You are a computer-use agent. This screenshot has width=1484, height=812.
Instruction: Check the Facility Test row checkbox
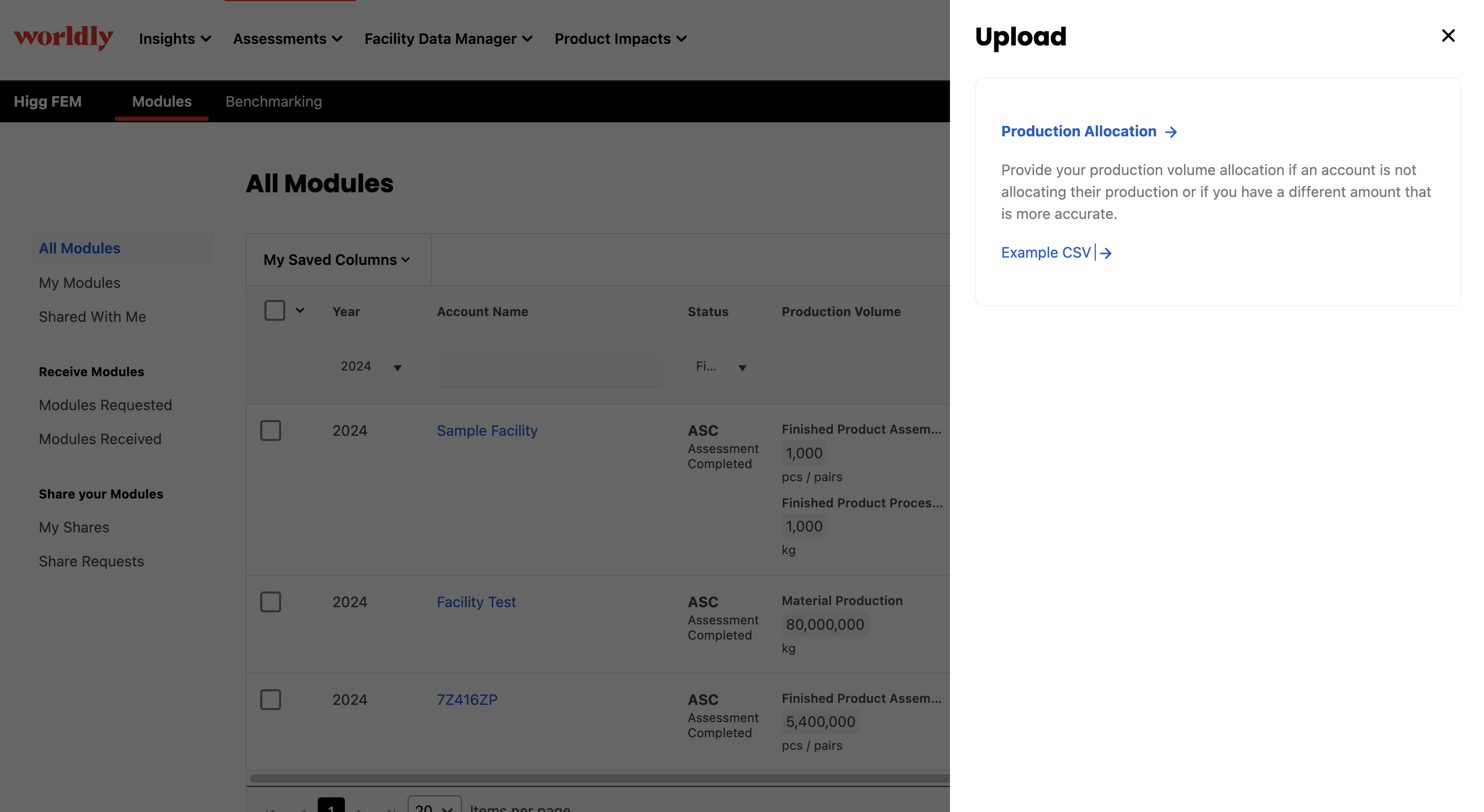[270, 602]
